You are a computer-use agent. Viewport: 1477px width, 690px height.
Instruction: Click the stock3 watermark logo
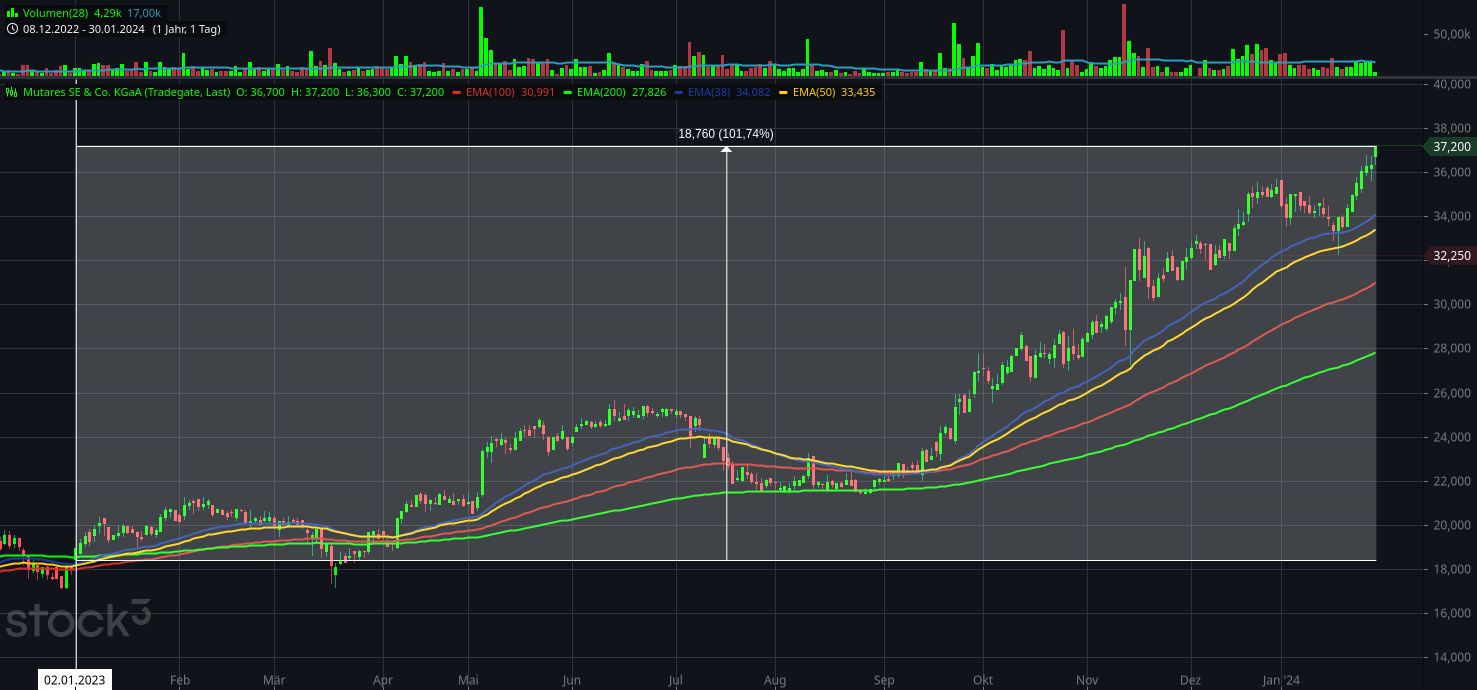click(x=80, y=620)
